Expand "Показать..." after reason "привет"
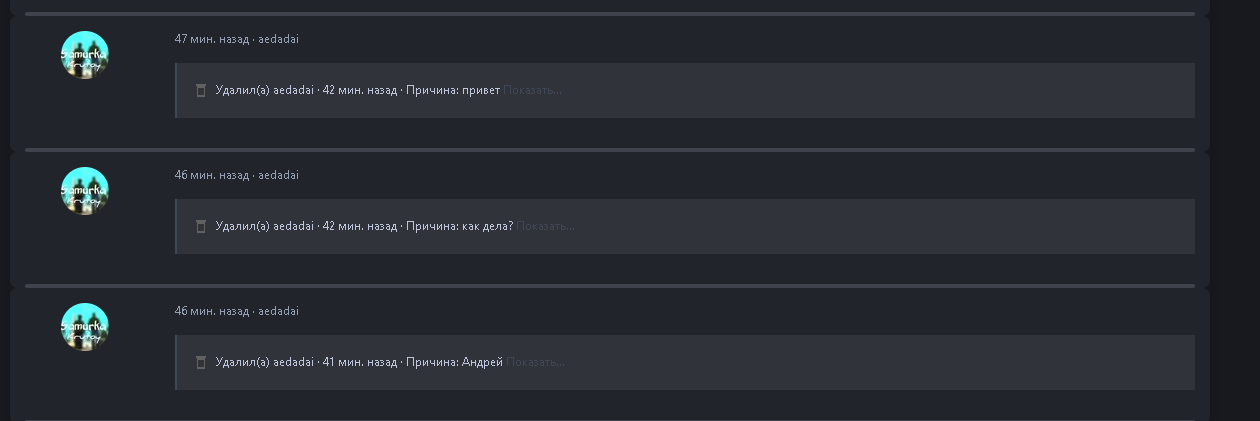 point(533,90)
